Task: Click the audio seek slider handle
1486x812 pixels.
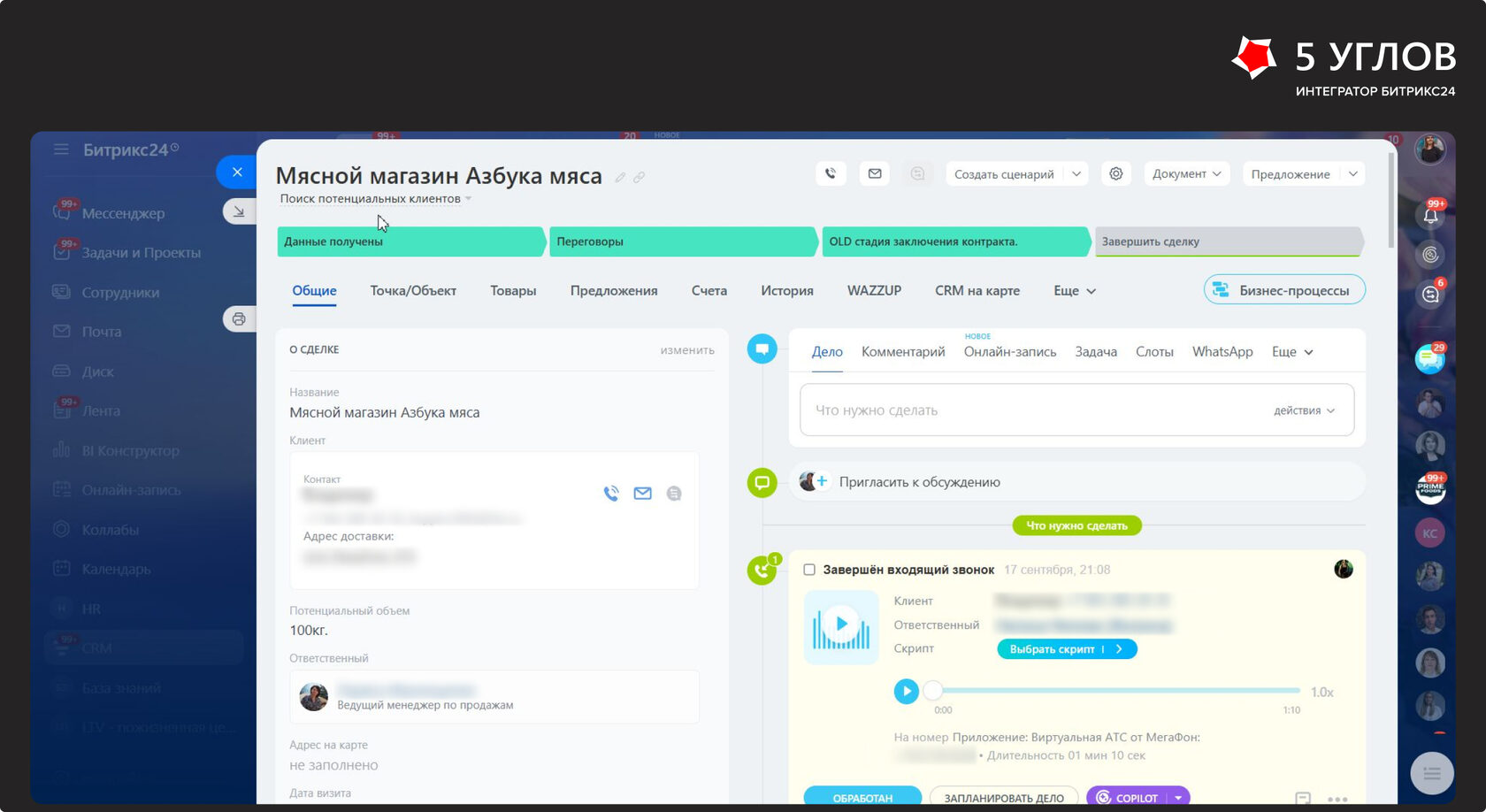Action: (x=933, y=691)
